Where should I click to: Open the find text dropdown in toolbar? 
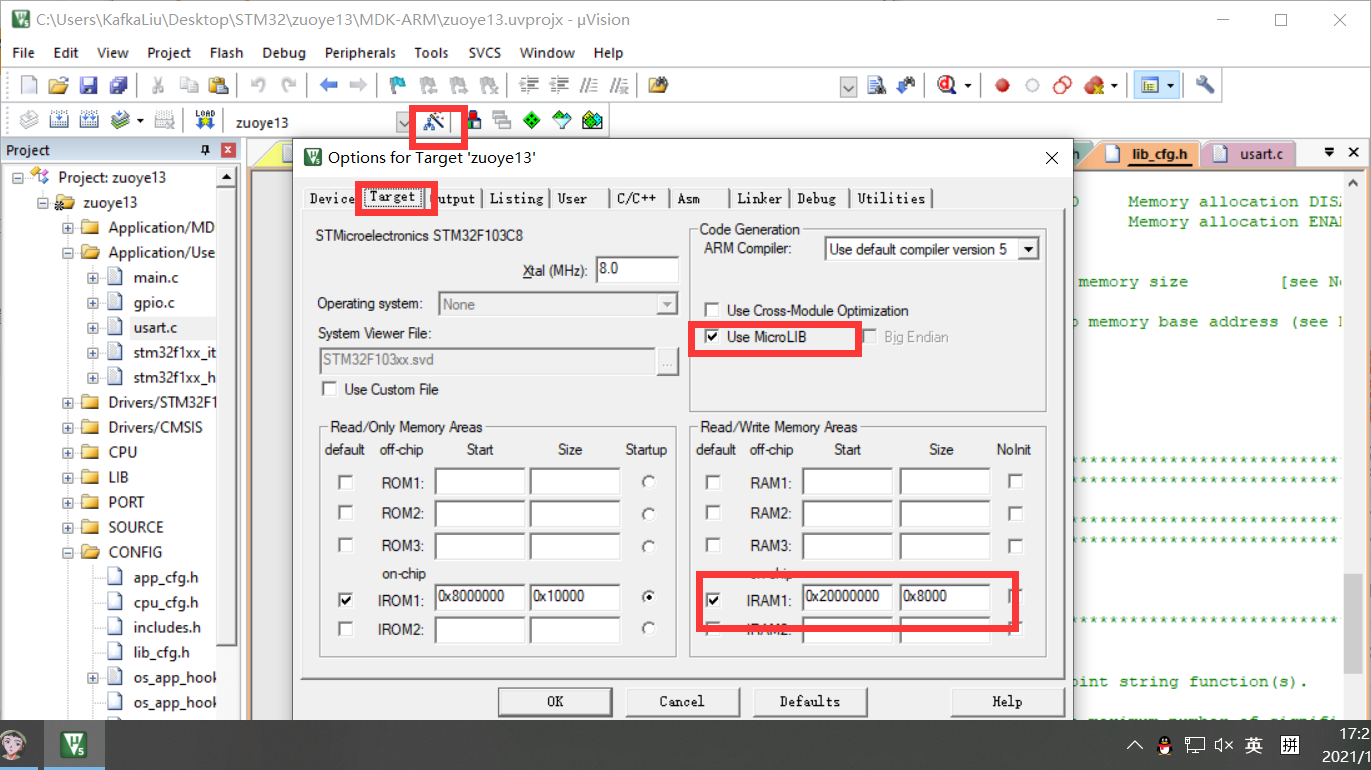coord(848,87)
